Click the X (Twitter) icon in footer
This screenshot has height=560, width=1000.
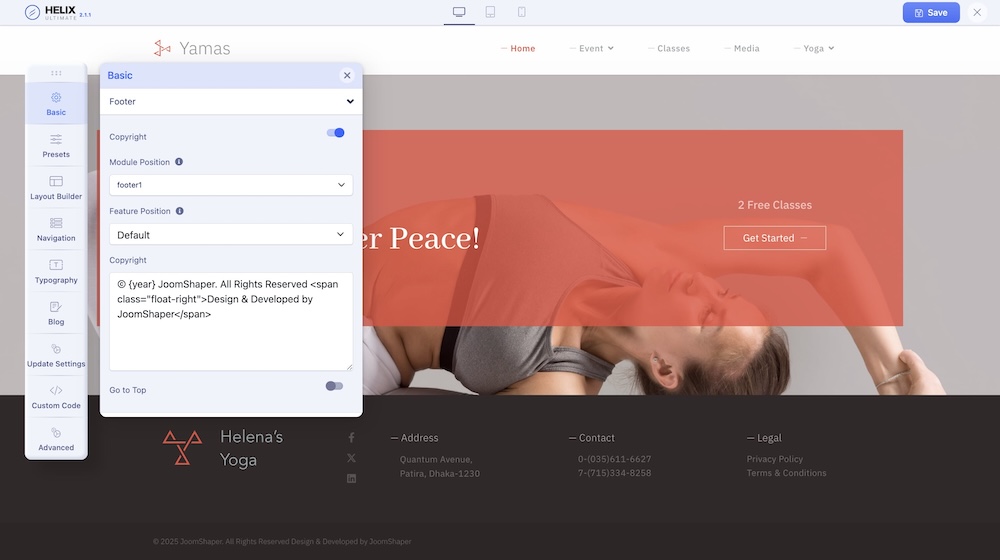(x=351, y=458)
